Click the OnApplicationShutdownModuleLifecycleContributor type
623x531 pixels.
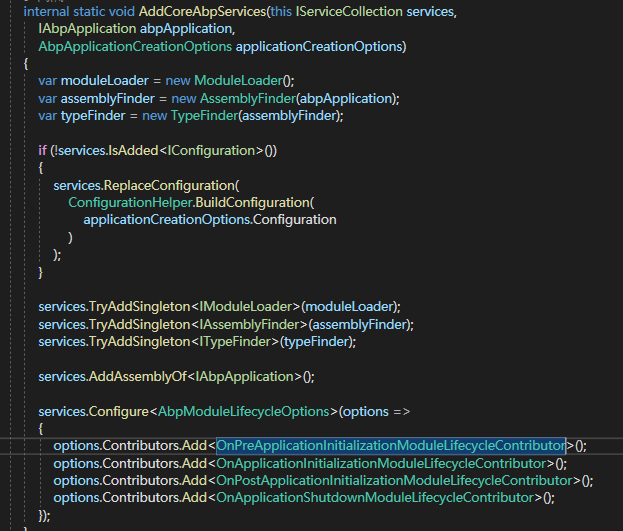coord(375,498)
